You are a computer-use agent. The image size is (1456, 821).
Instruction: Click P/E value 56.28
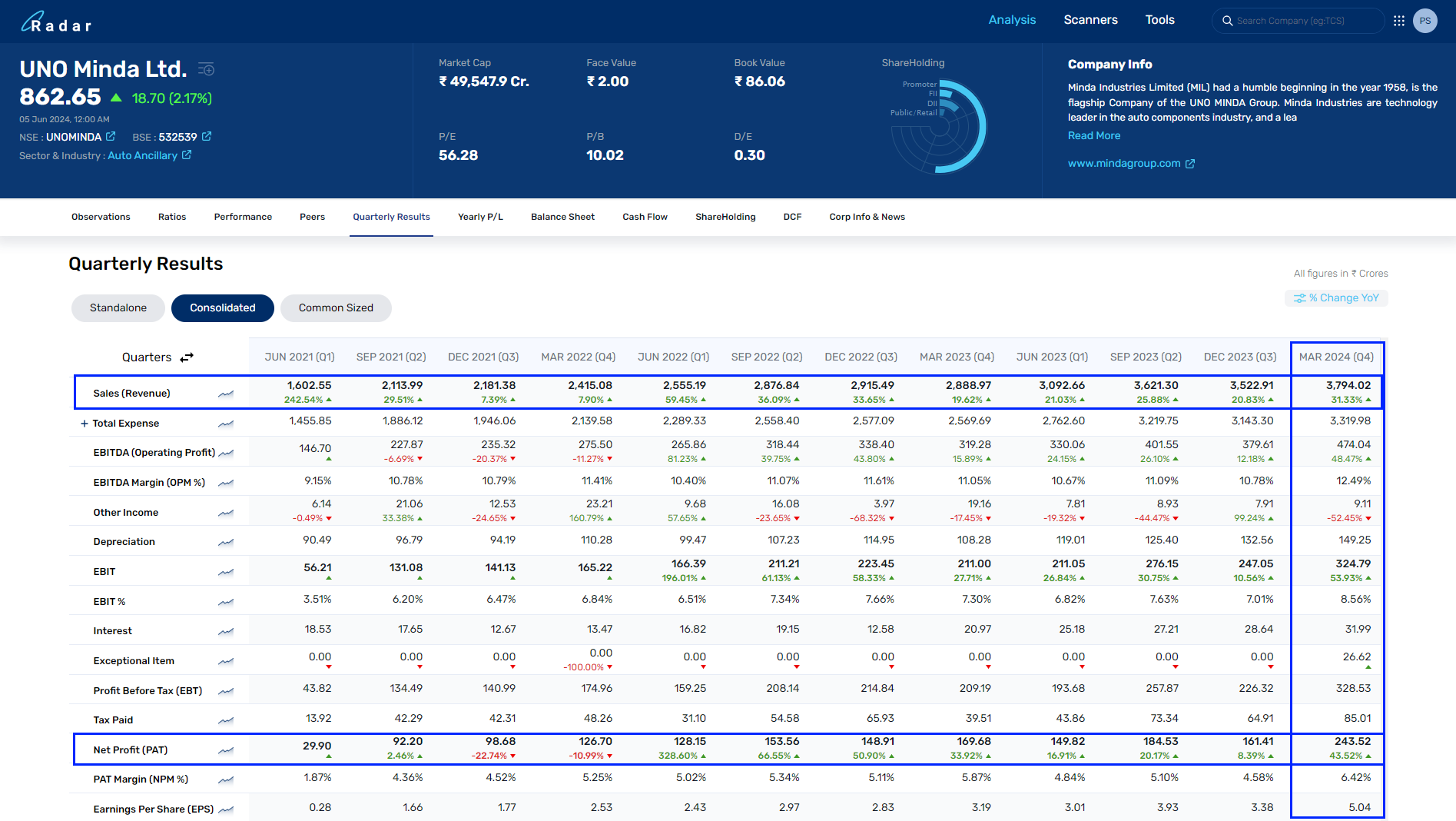pyautogui.click(x=458, y=155)
